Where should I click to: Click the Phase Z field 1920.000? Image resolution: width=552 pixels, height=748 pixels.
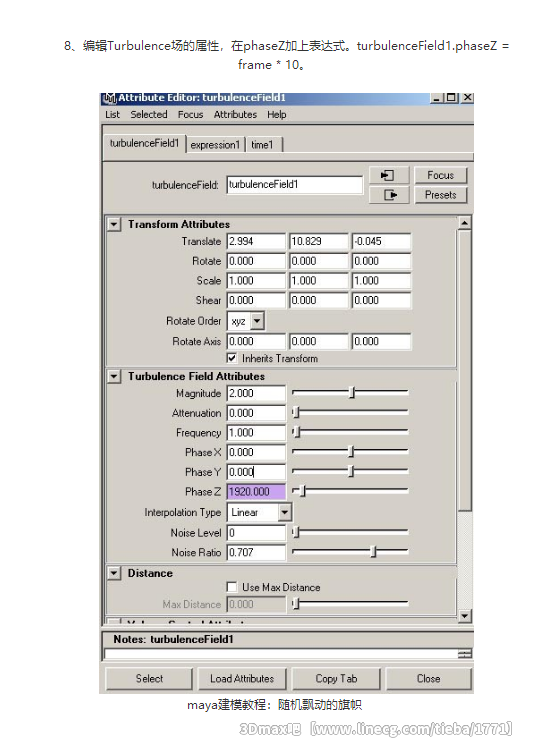click(256, 492)
